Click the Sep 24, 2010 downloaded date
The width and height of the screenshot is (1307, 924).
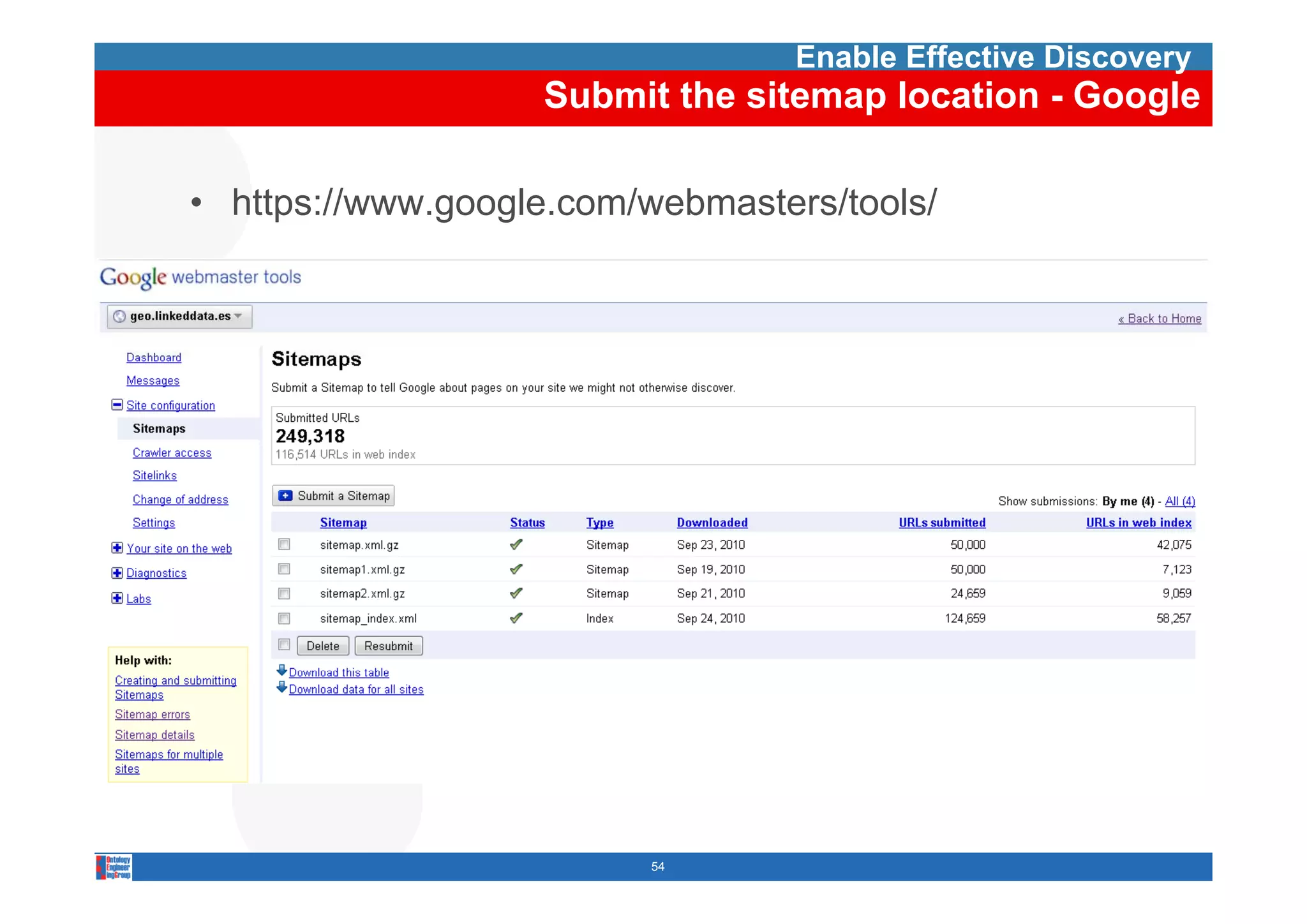(x=711, y=618)
